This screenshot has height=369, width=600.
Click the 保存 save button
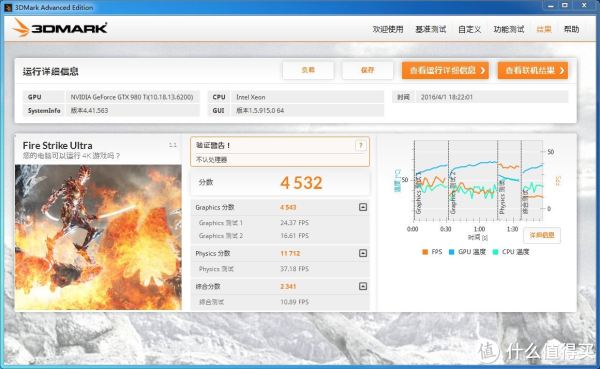coord(367,70)
